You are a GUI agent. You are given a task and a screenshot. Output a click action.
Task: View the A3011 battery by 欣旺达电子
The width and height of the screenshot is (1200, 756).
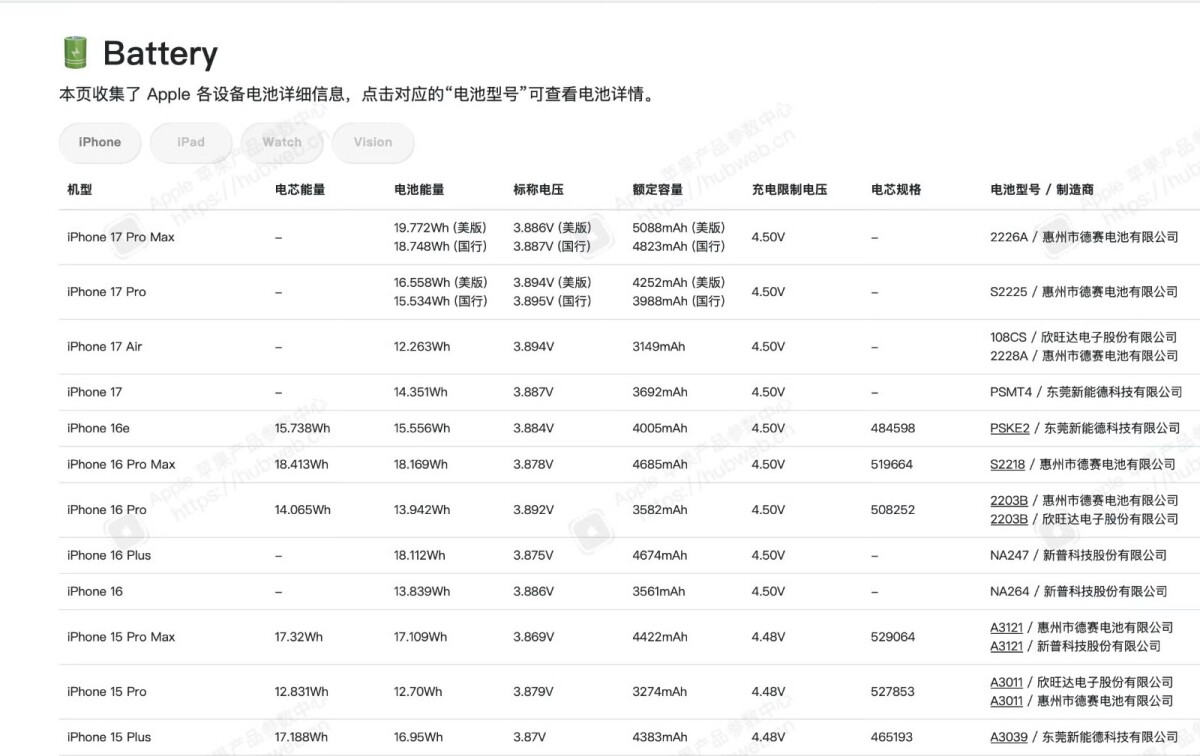(1006, 682)
